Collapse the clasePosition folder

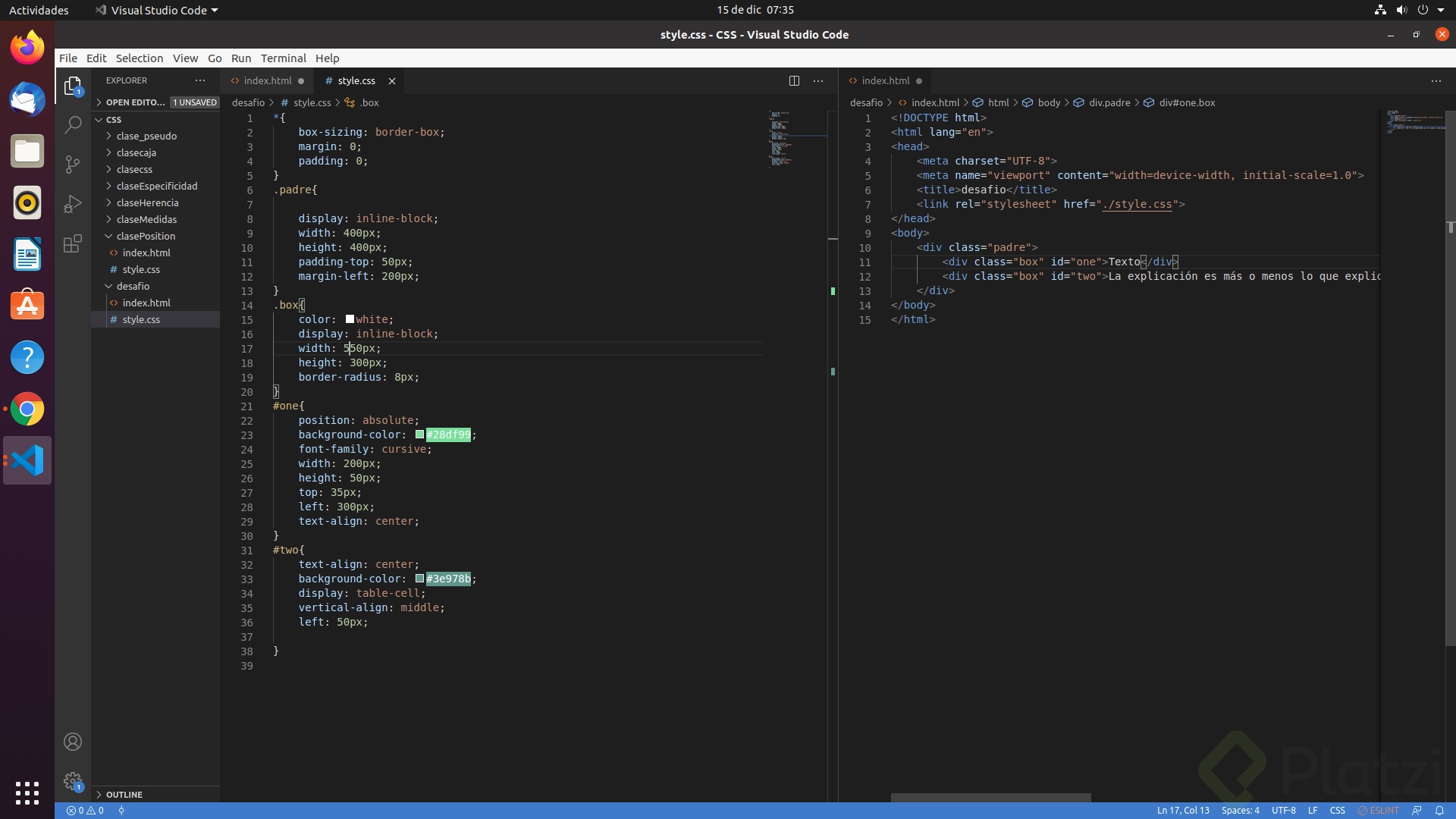155,236
